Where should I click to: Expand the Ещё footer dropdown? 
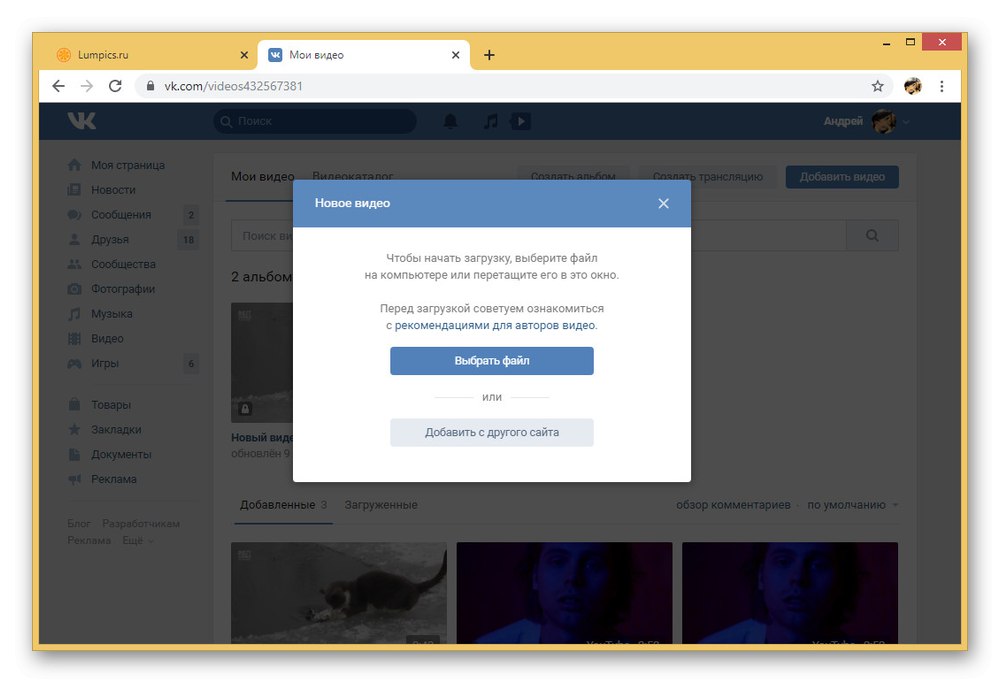tap(137, 540)
